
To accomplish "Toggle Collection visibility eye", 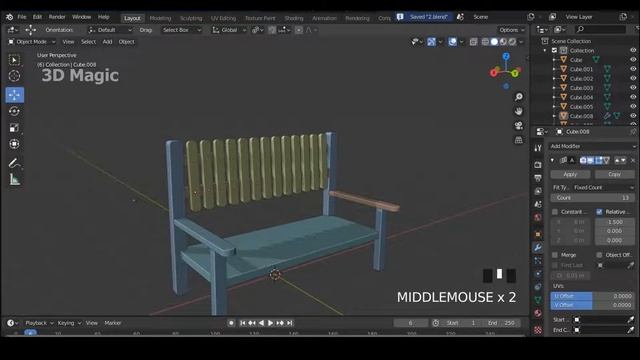I will point(633,50).
